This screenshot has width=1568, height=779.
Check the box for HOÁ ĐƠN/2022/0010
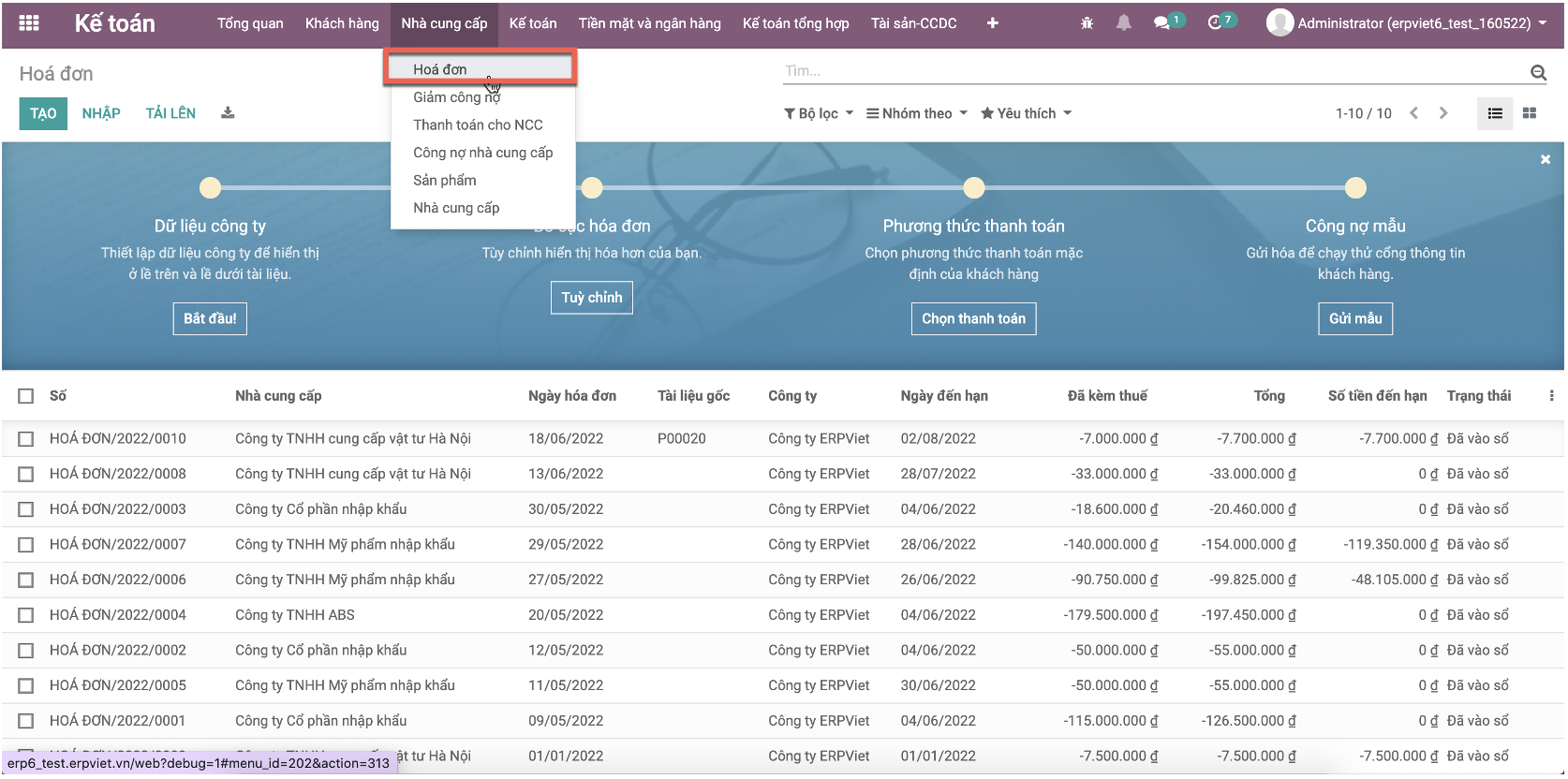pyautogui.click(x=26, y=439)
